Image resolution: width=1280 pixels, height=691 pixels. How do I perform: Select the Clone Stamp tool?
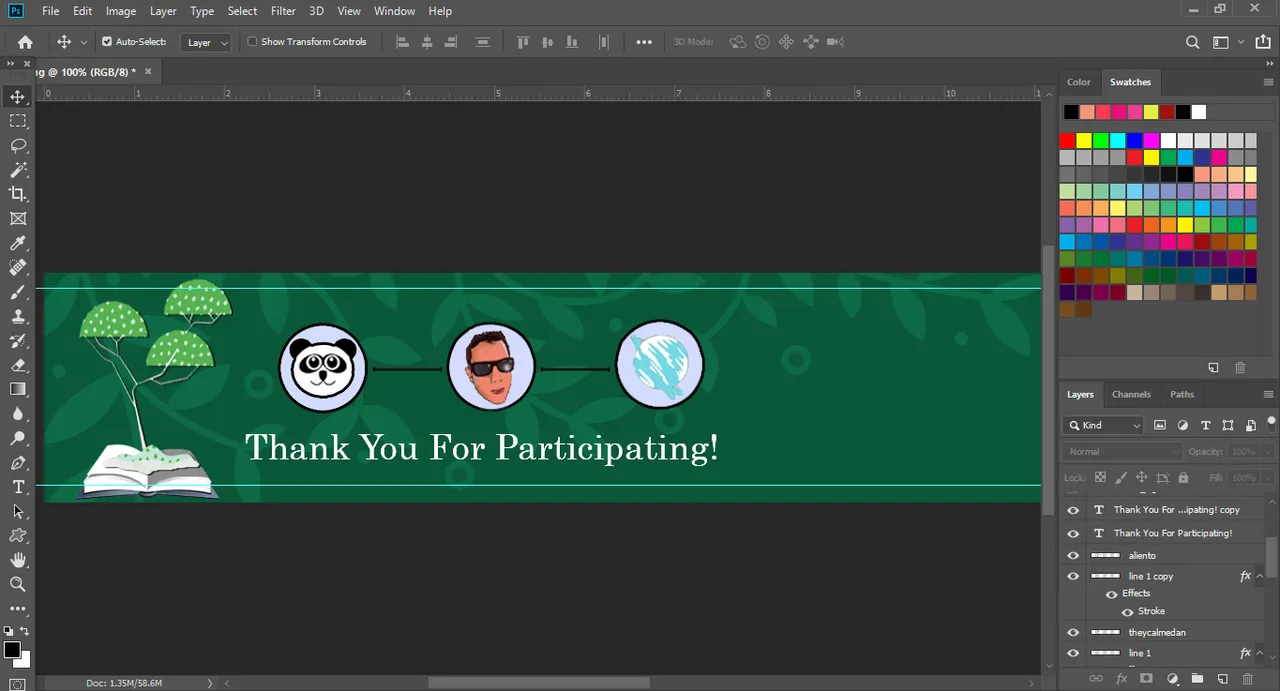coord(18,316)
